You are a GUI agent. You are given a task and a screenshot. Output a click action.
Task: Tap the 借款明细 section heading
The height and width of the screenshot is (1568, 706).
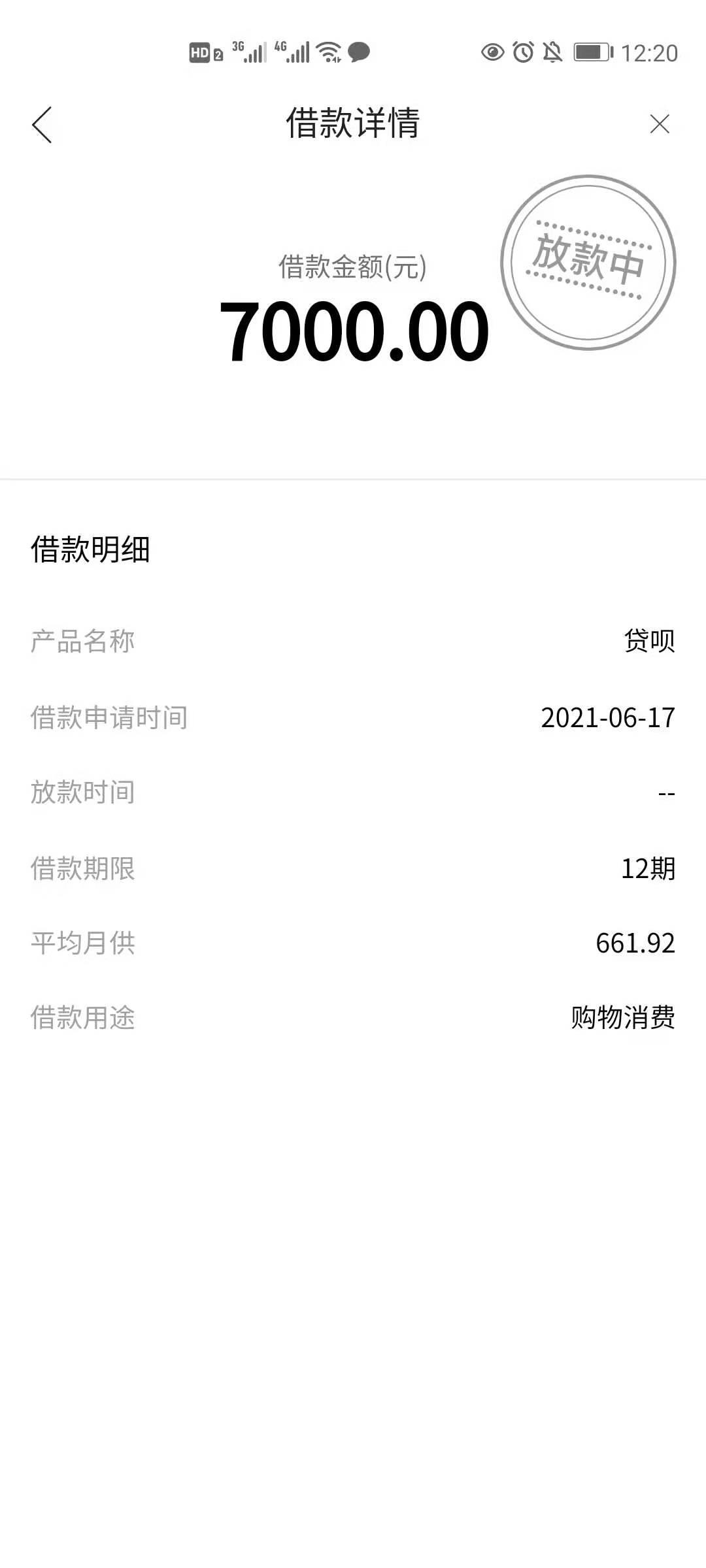[90, 549]
